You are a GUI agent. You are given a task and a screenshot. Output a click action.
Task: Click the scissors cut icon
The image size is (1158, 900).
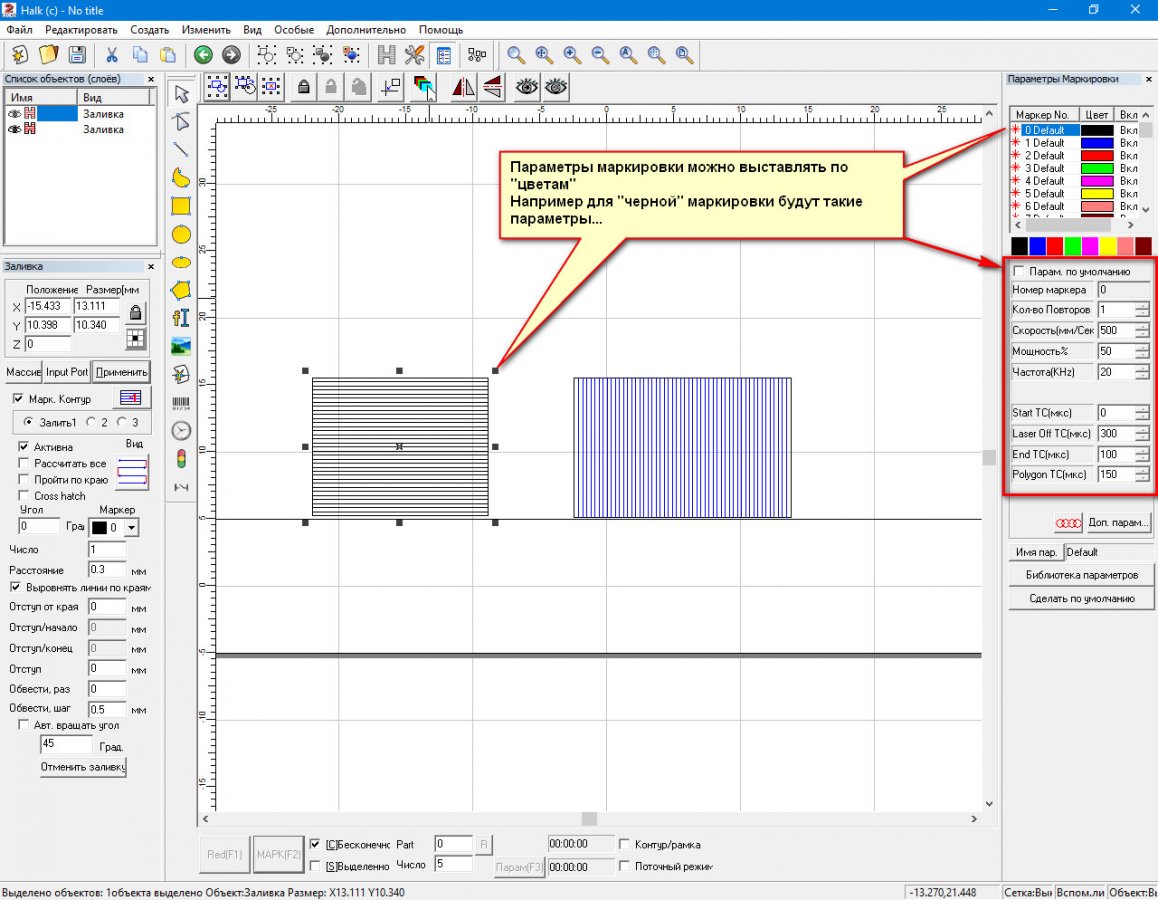click(x=112, y=55)
